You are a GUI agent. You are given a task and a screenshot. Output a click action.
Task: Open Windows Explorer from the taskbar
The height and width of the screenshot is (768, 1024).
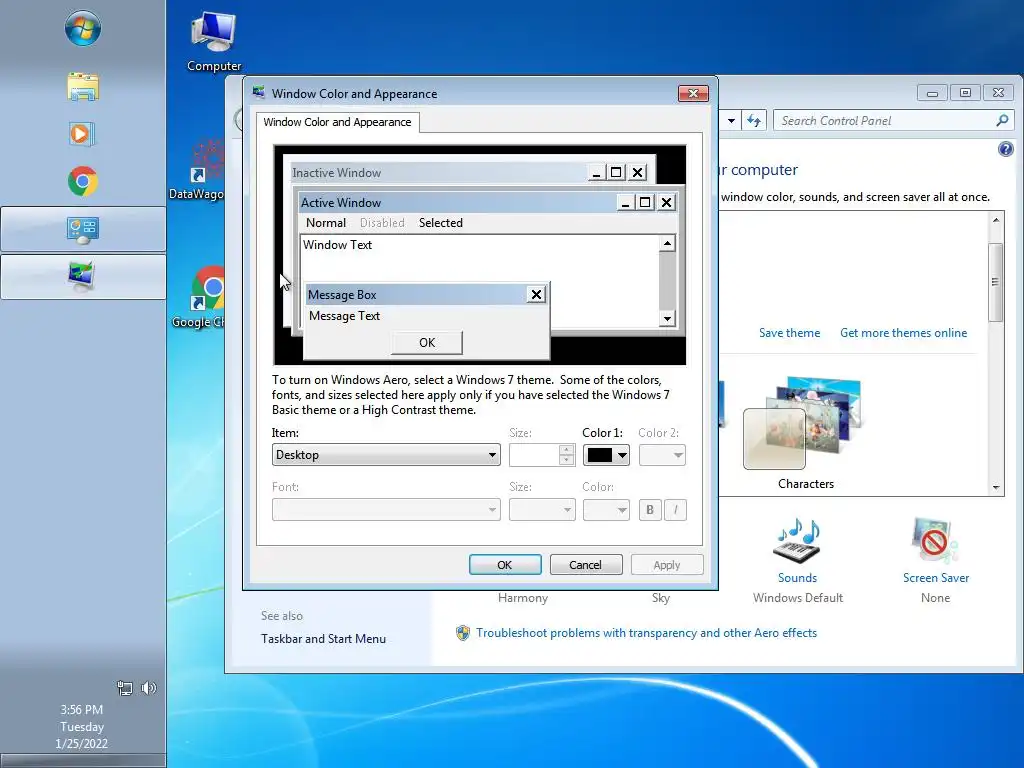(83, 87)
